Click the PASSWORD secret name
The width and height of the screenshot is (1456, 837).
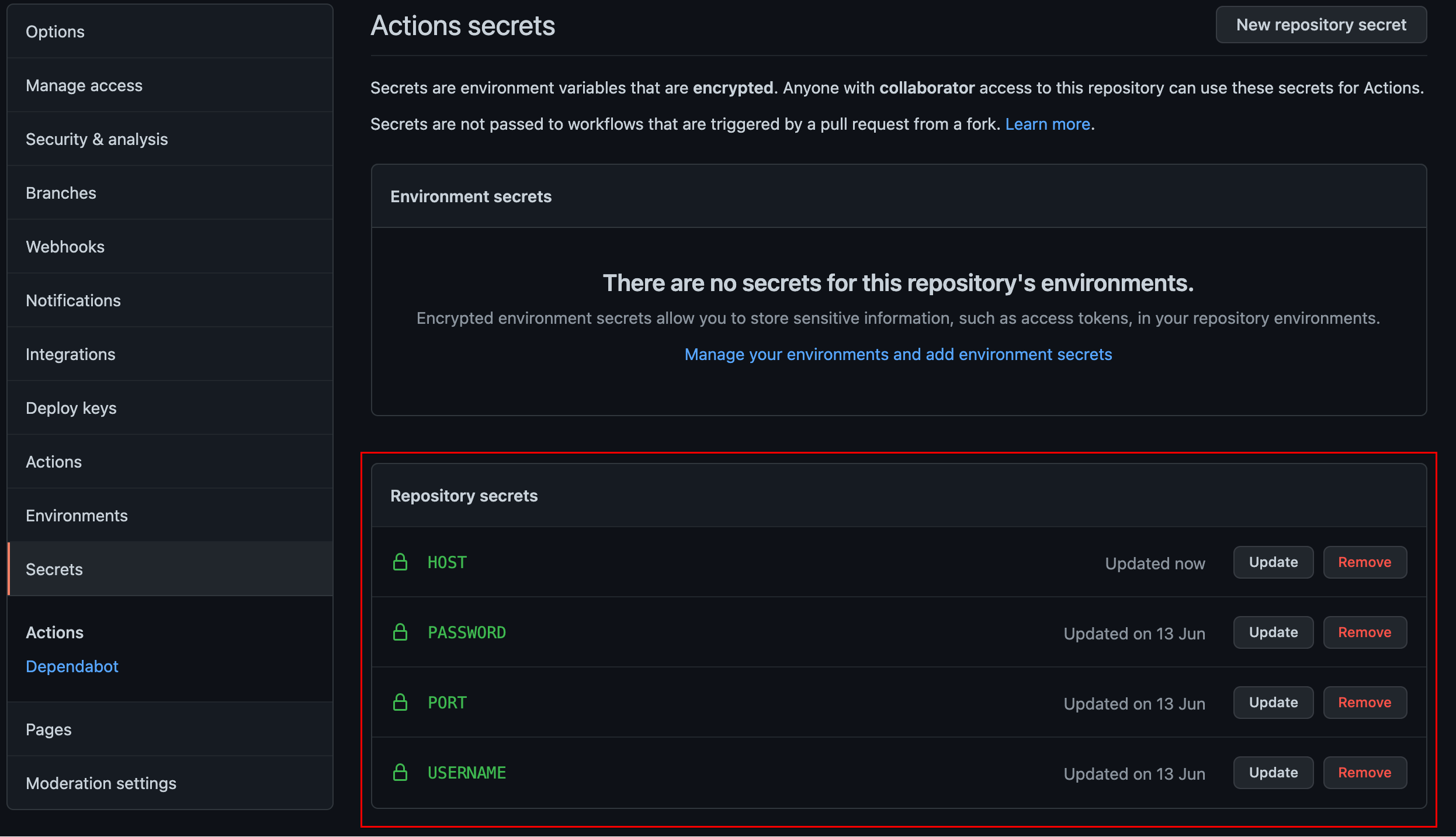[467, 632]
